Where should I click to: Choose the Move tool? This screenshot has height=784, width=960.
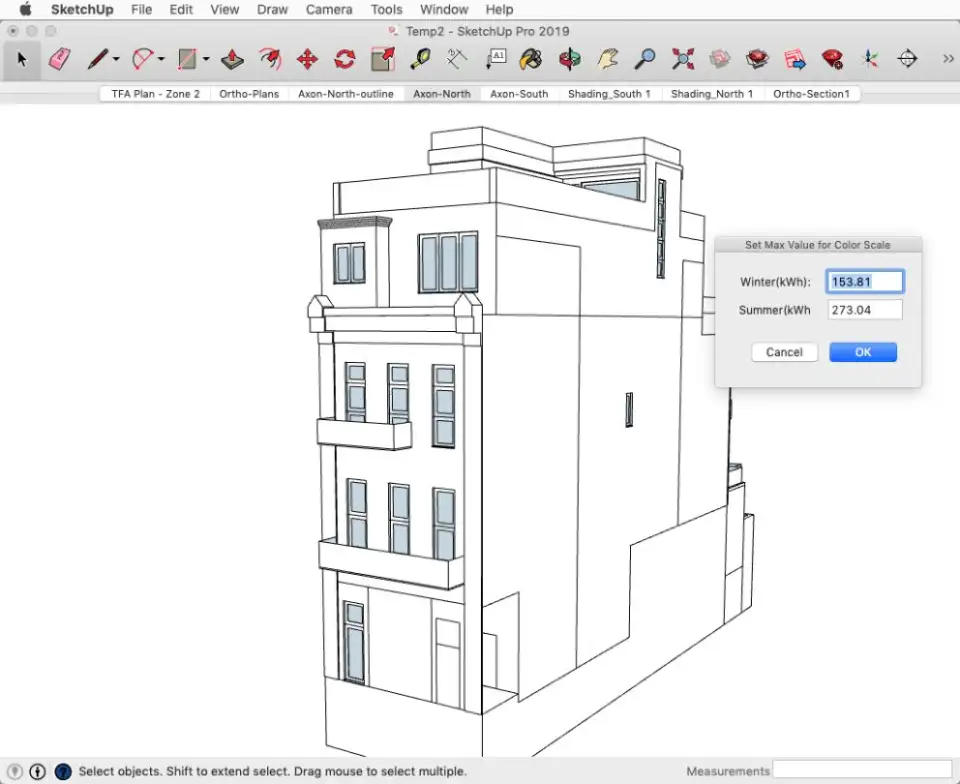point(307,59)
